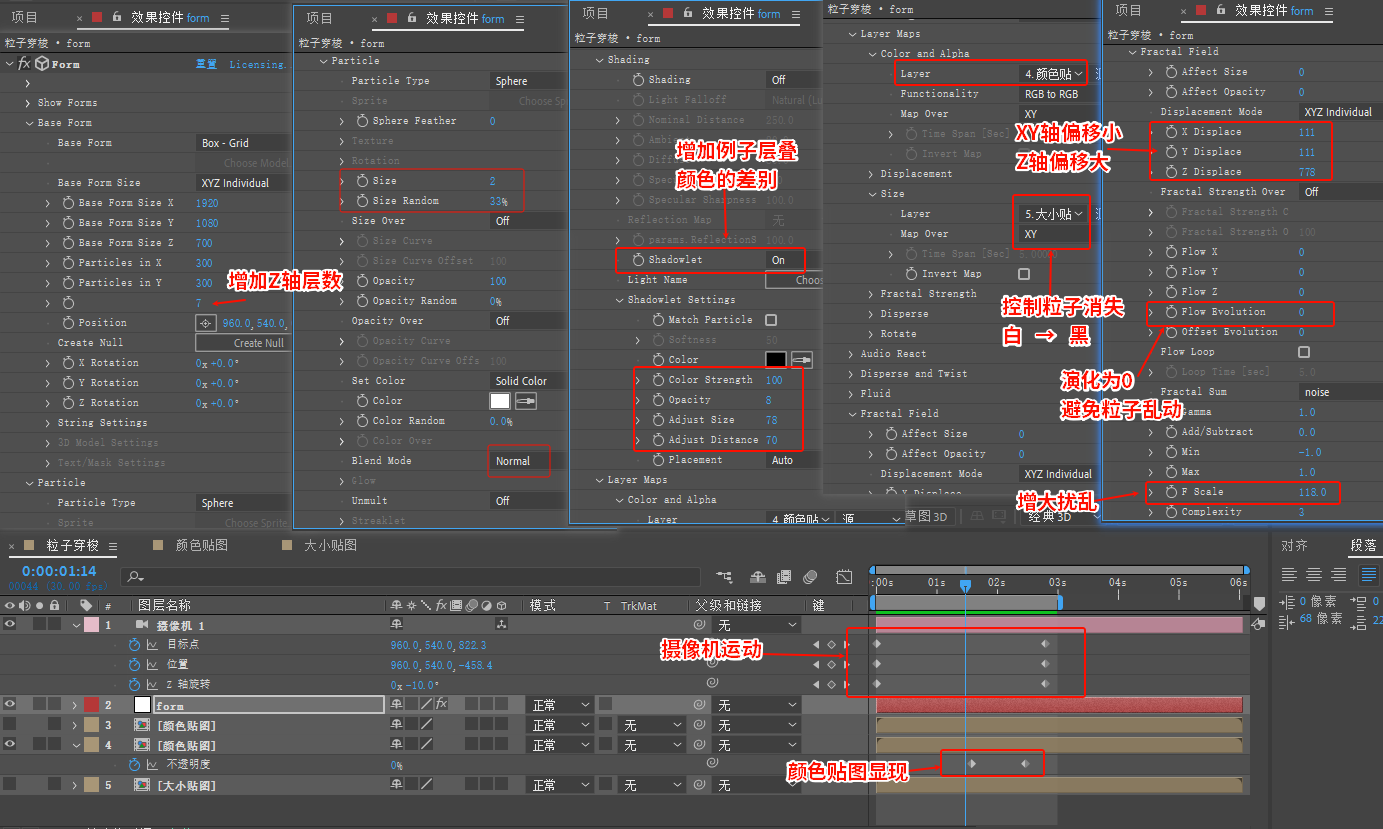Enable motion blur icon in timeline toolbar
Viewport: 1383px width, 829px height.
pos(810,577)
